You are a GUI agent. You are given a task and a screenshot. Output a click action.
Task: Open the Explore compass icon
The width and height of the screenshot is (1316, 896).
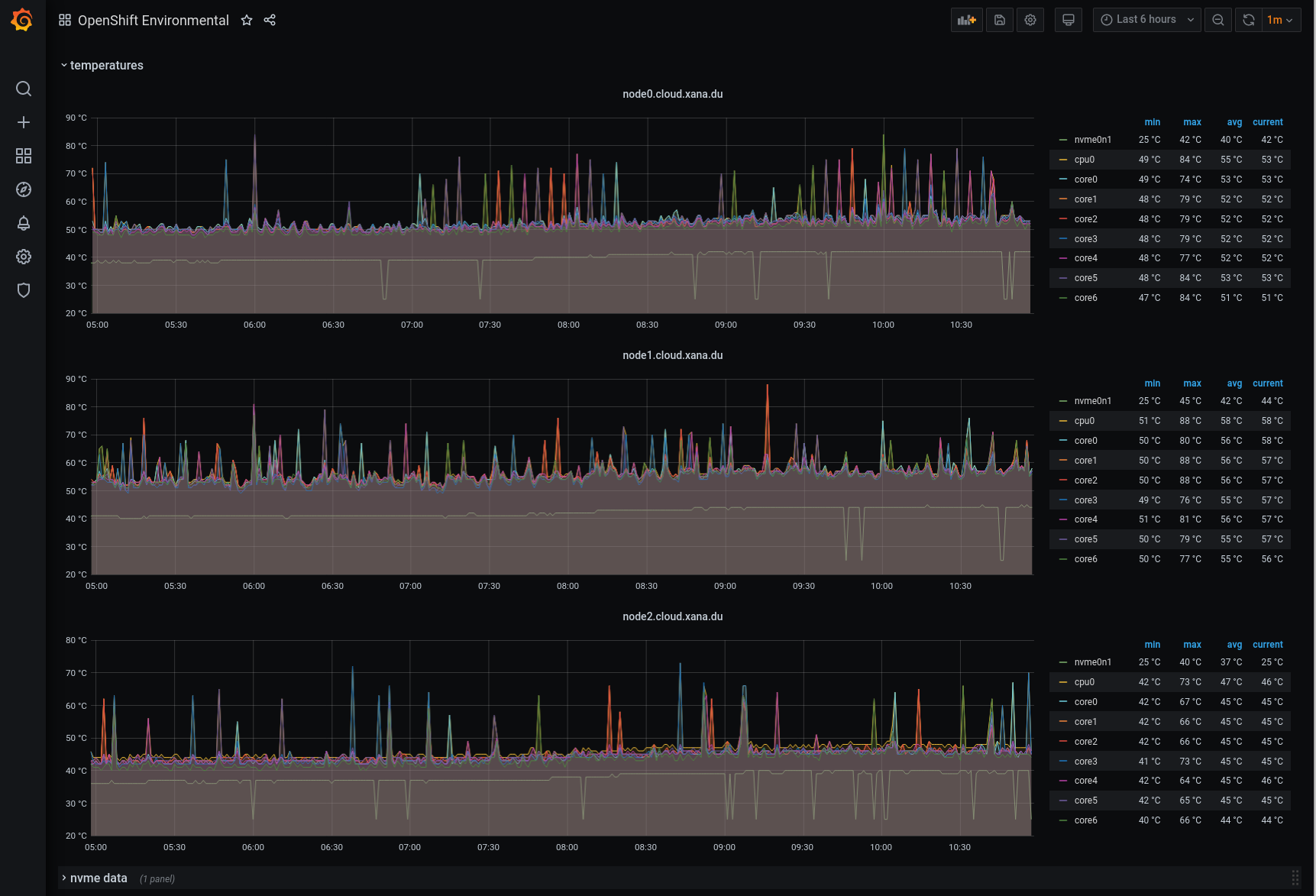[x=24, y=189]
